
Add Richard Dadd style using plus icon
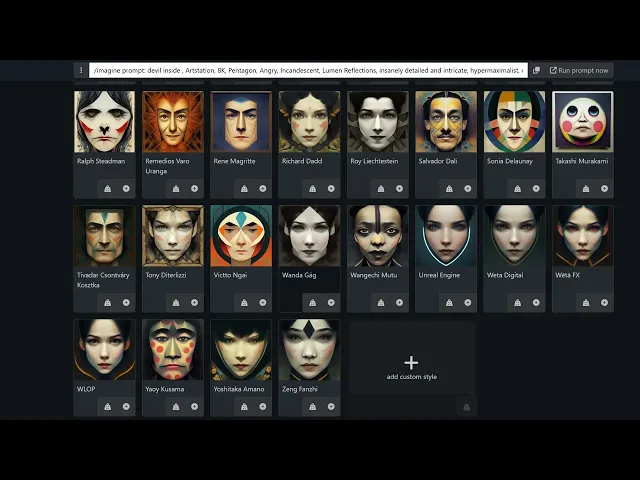[331, 189]
